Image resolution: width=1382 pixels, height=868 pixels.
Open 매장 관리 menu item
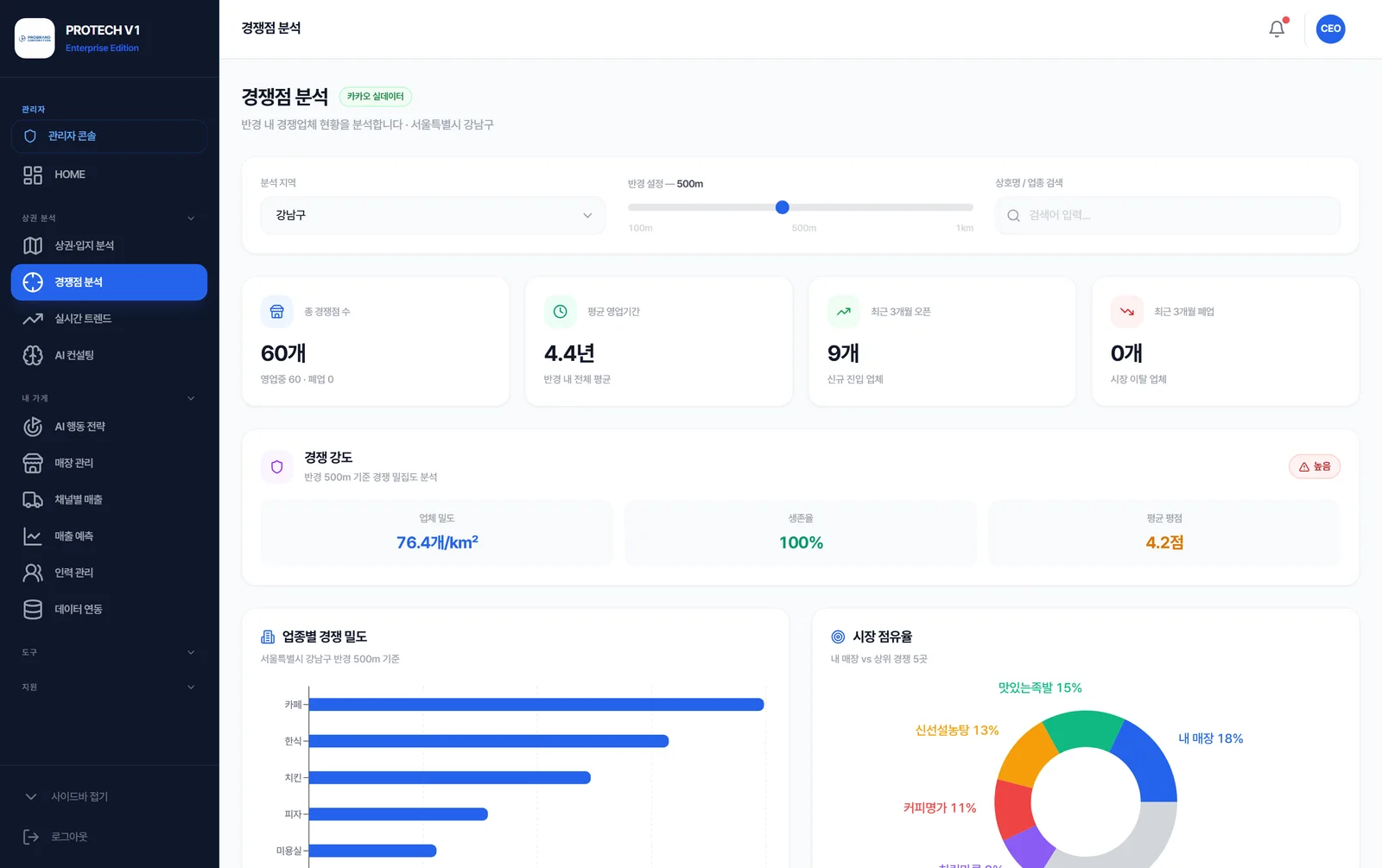pyautogui.click(x=109, y=463)
